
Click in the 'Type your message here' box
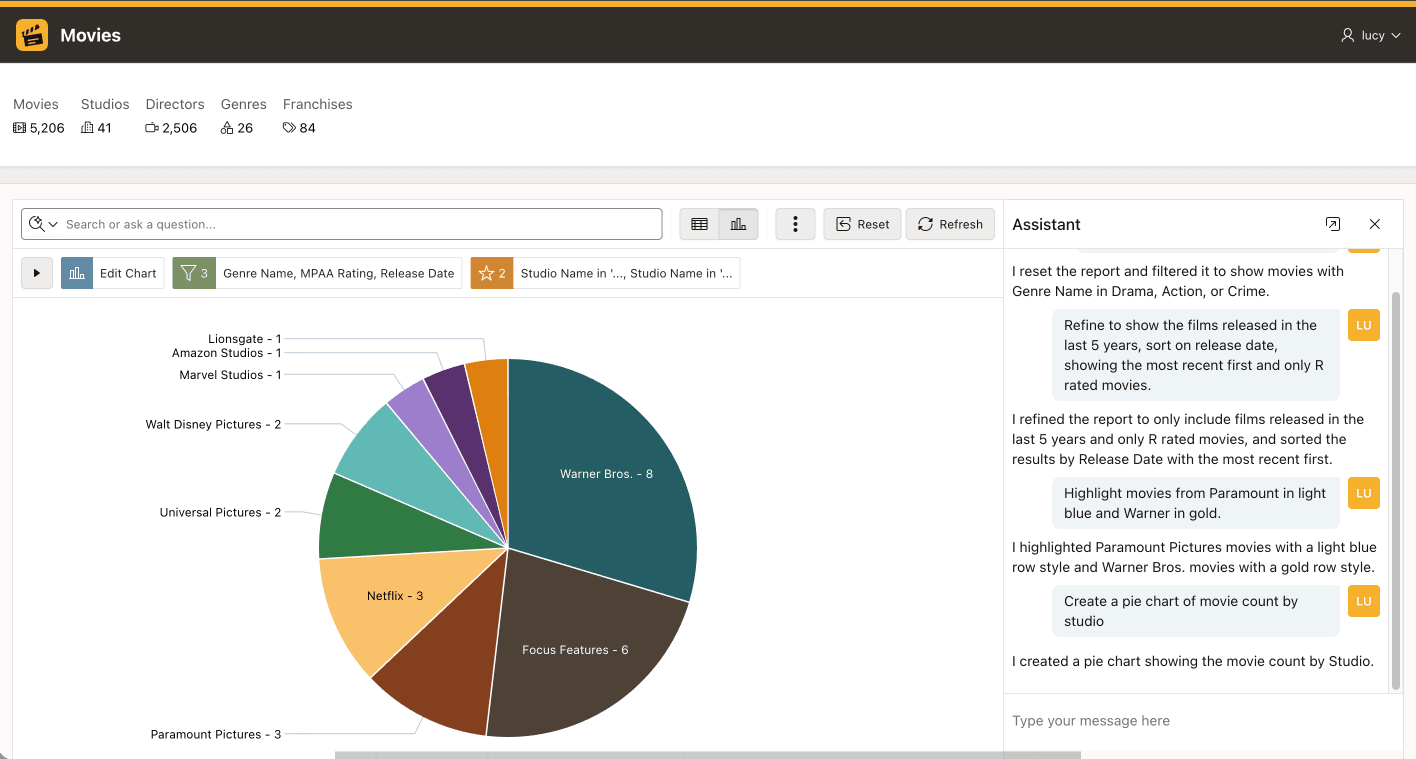pyautogui.click(x=1203, y=721)
